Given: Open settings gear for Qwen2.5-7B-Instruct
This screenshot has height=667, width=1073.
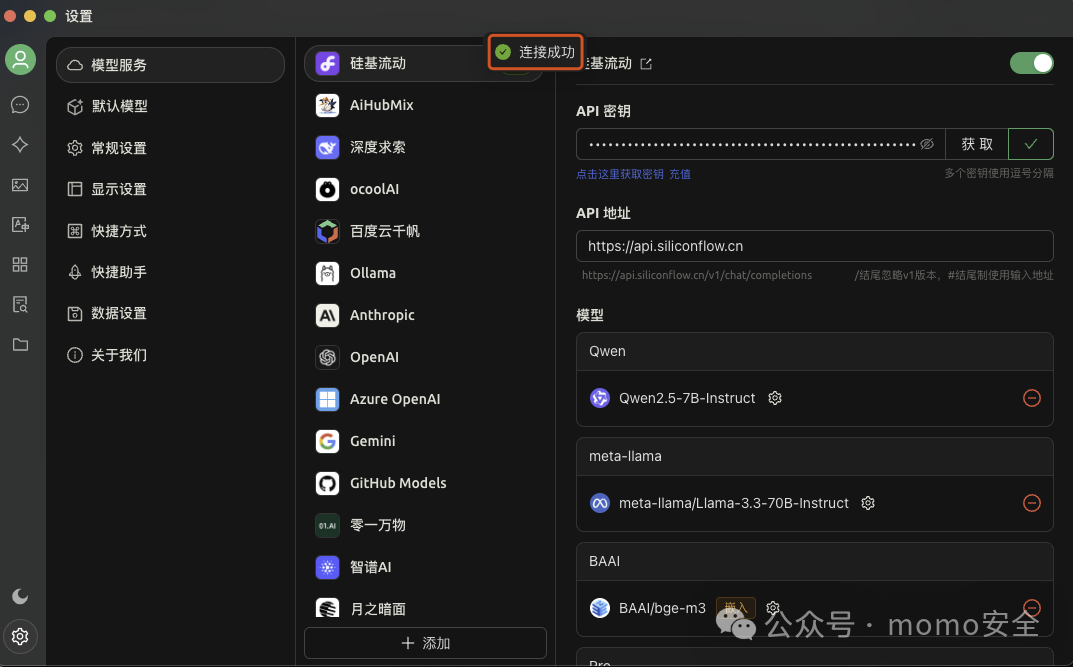Looking at the screenshot, I should coord(775,398).
